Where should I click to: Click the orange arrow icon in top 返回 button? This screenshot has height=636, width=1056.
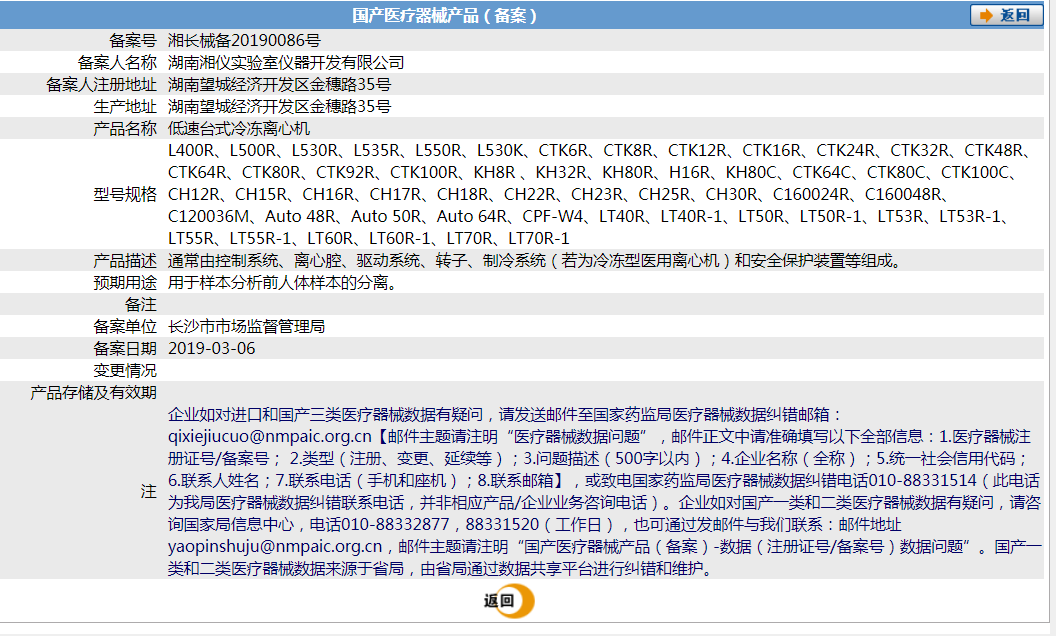tap(986, 15)
